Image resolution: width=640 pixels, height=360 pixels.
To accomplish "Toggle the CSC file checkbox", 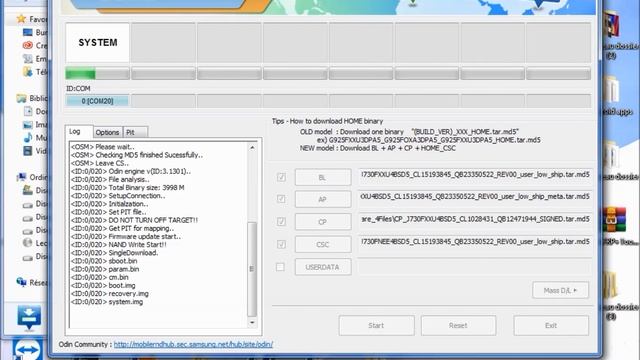I will [281, 244].
